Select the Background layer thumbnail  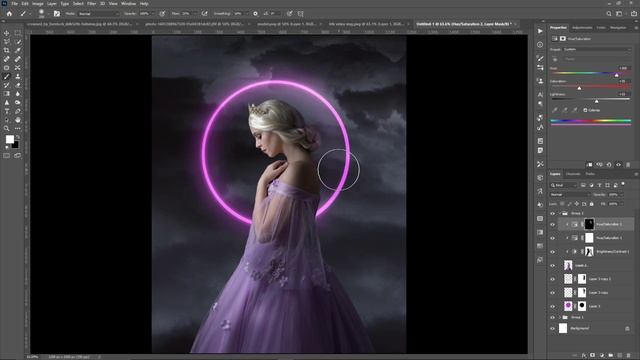(x=563, y=328)
